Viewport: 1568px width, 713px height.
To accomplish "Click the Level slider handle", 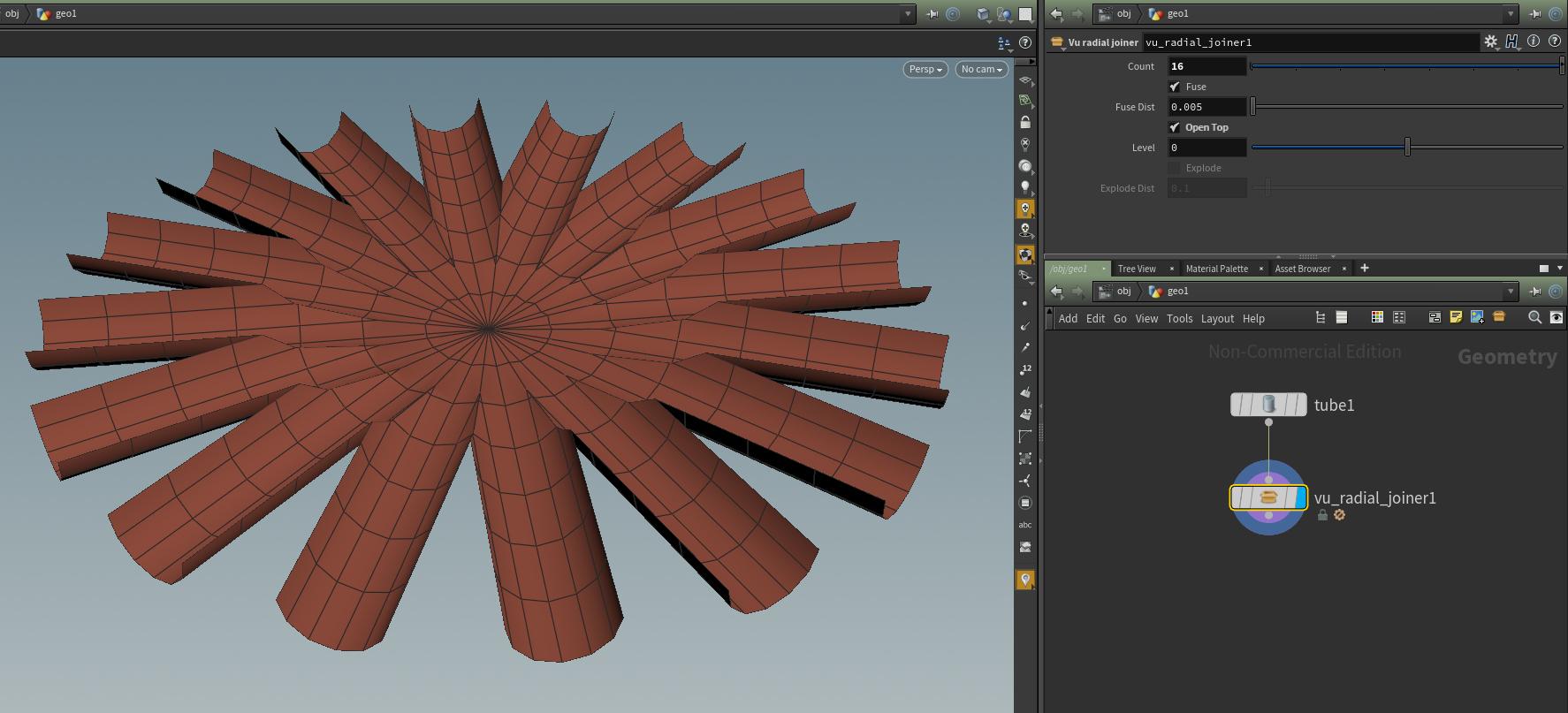I will click(1407, 148).
